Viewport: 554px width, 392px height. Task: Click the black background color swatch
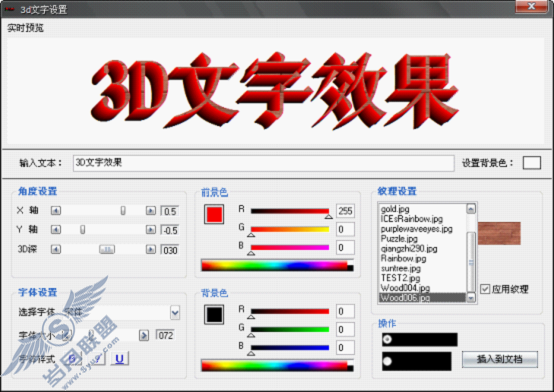214,315
